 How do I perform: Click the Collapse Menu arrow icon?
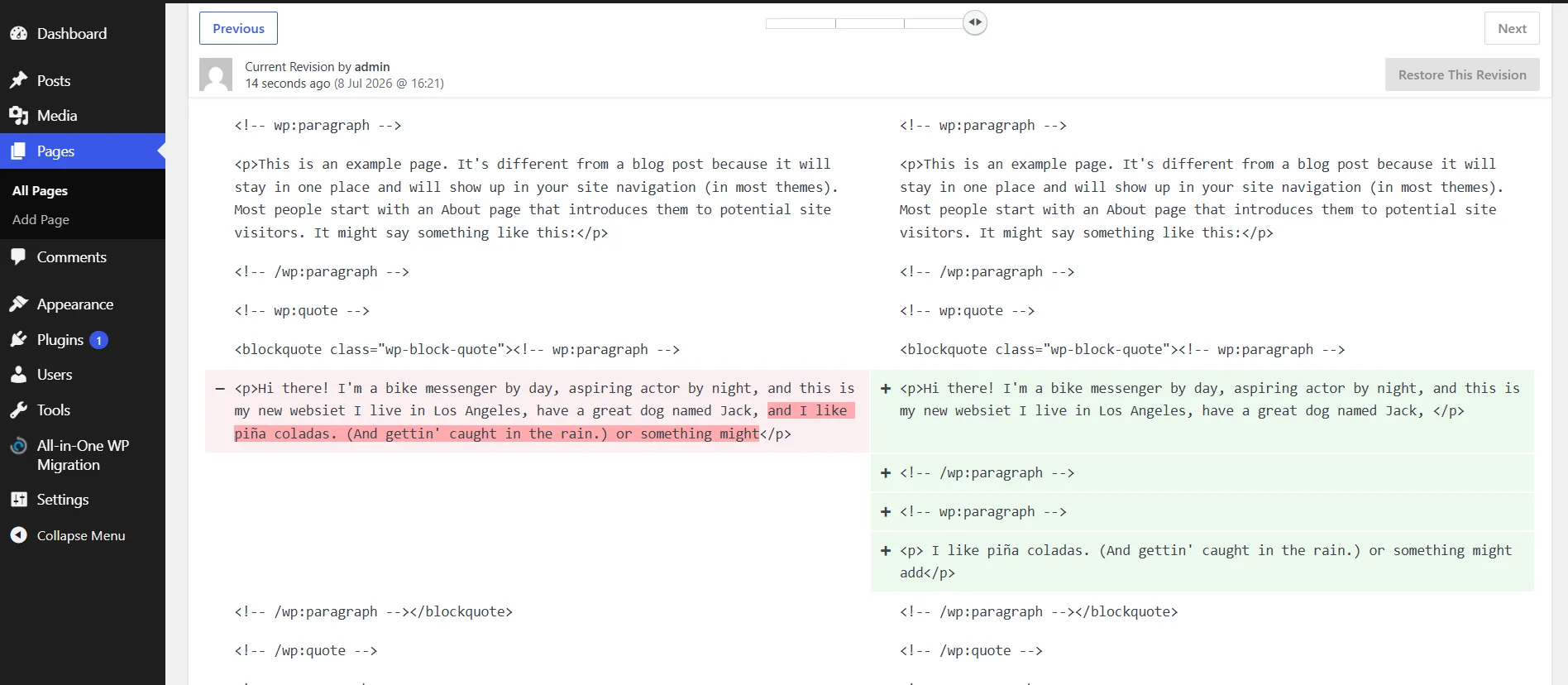(x=18, y=535)
